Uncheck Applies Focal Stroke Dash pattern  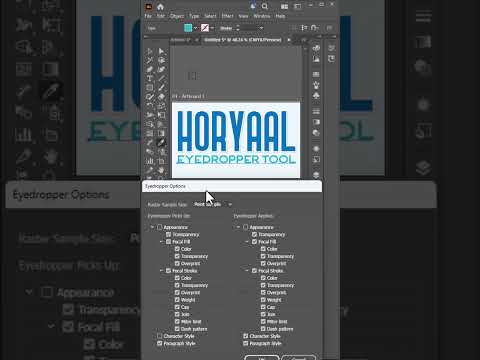[x=263, y=329]
